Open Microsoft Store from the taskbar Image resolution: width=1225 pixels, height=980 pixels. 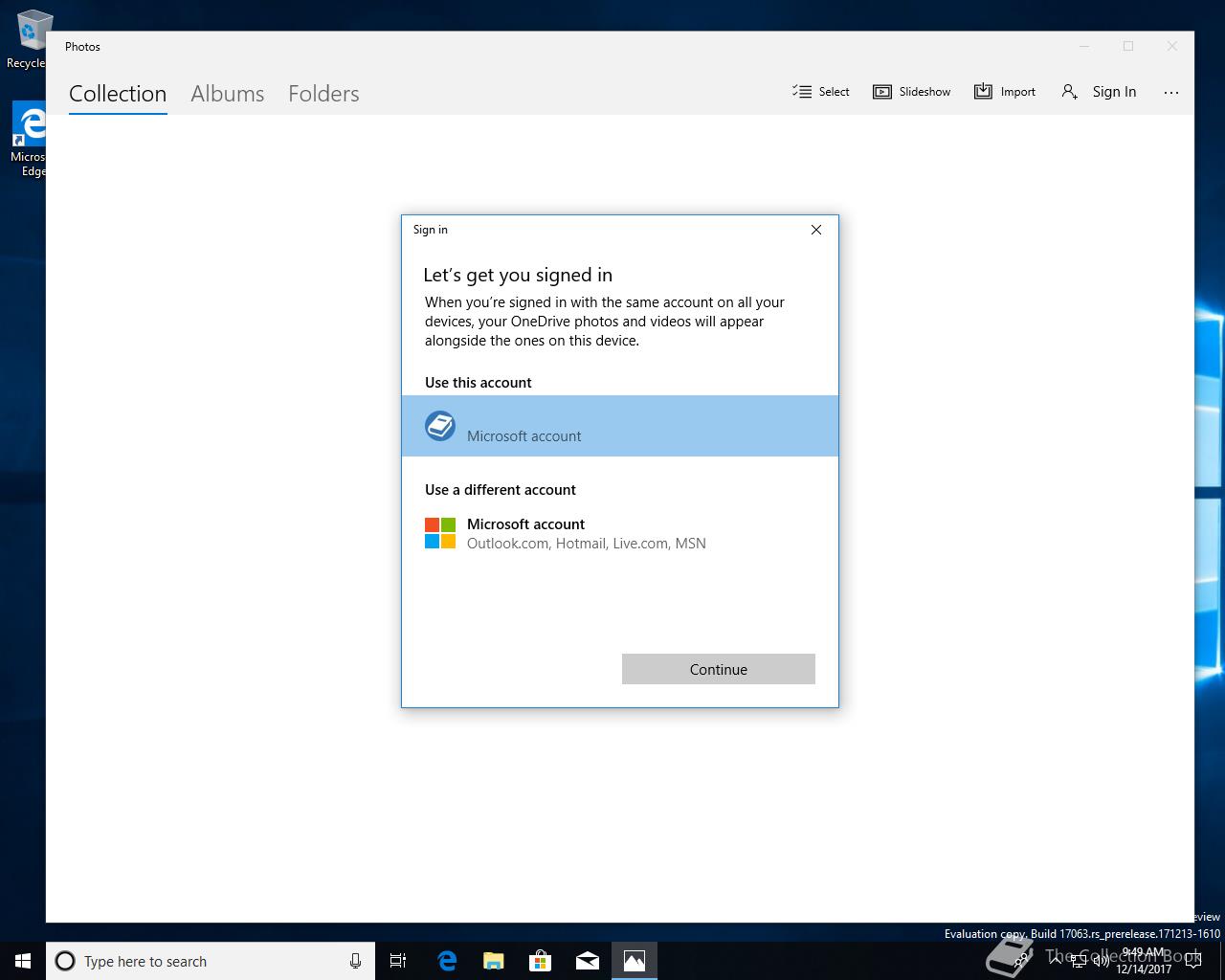[x=541, y=961]
